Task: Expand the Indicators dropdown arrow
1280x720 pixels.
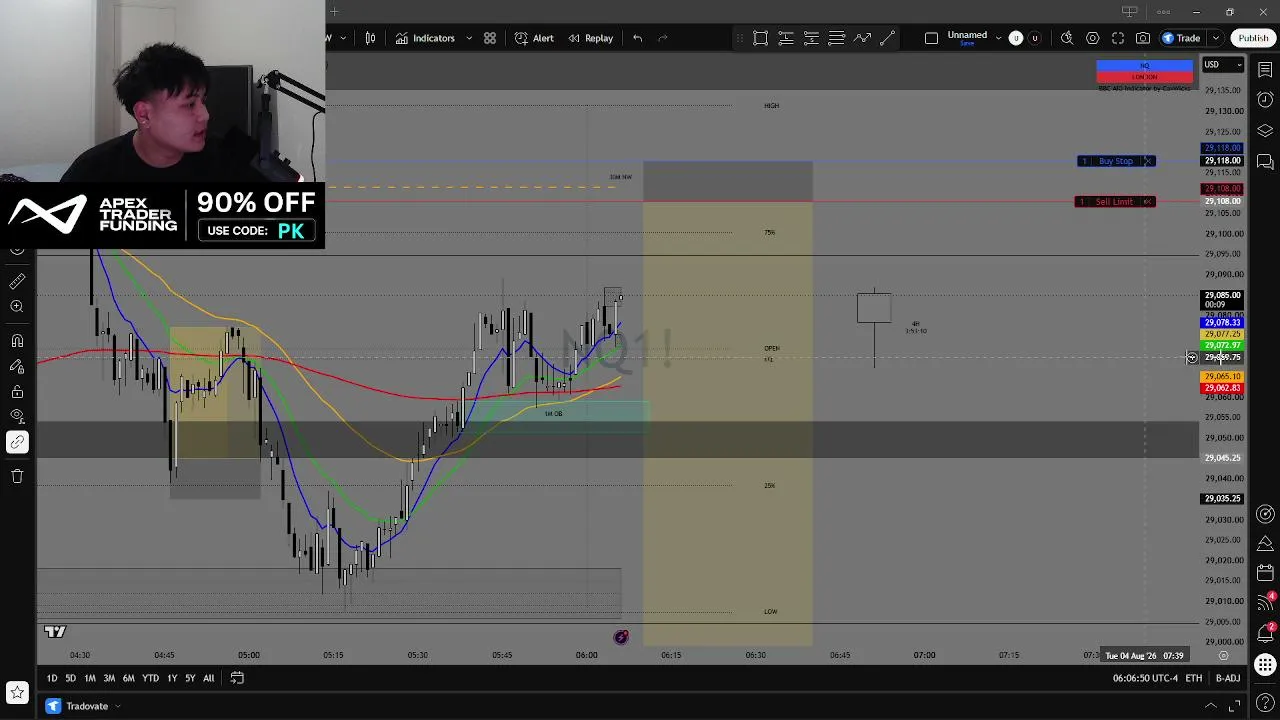Action: coord(469,38)
